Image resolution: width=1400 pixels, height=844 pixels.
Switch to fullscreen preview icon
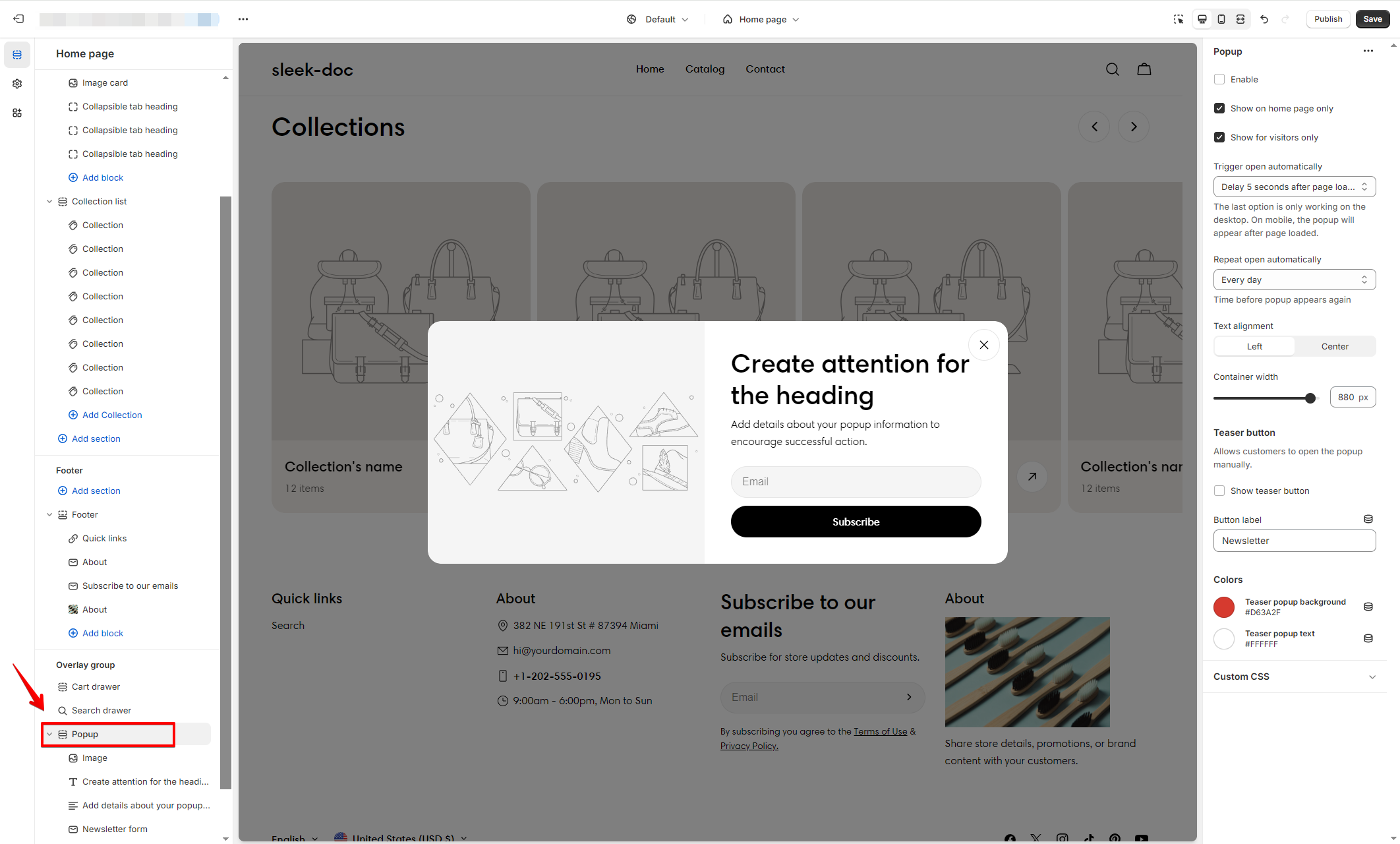(1240, 19)
